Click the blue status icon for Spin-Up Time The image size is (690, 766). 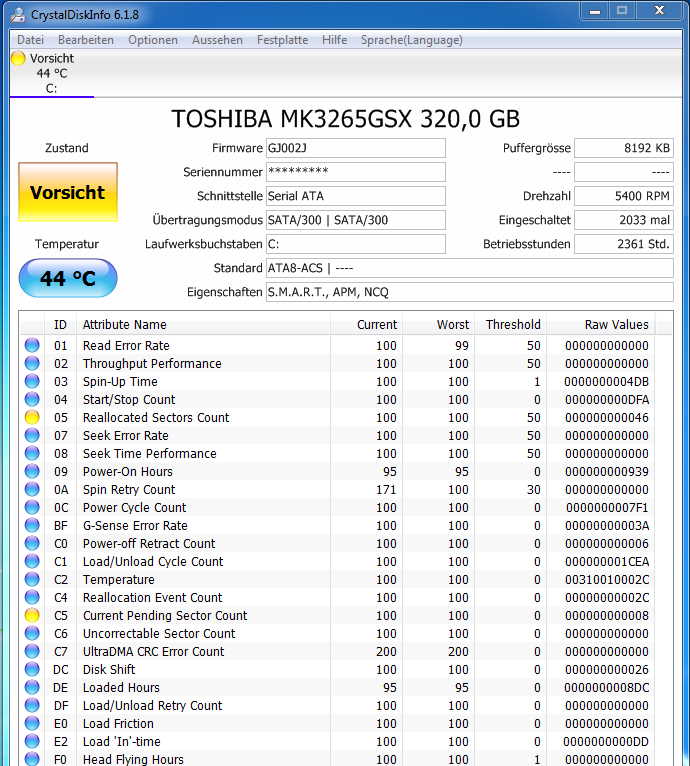click(x=32, y=381)
